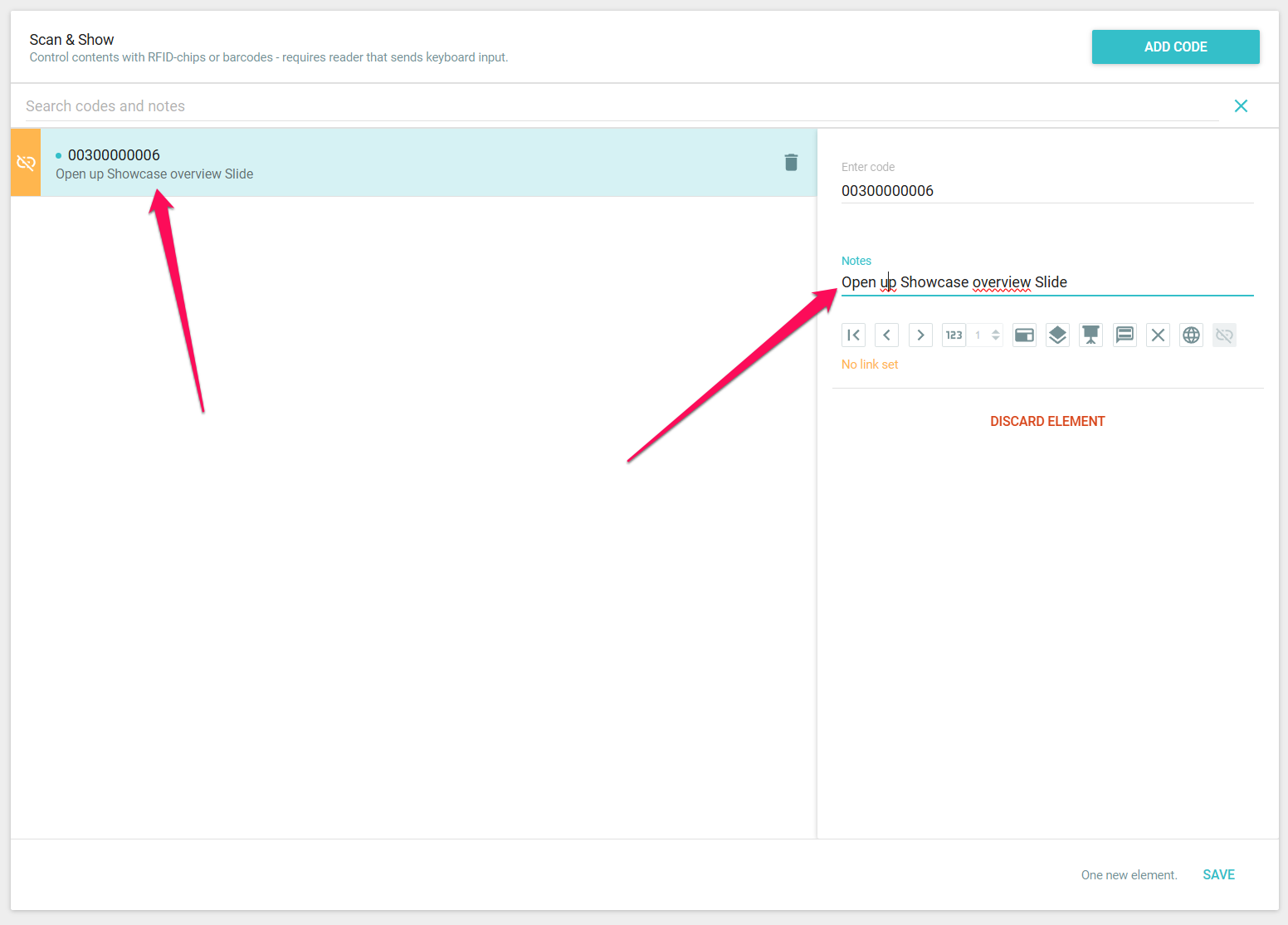Focus the Search codes and notes field

614,106
